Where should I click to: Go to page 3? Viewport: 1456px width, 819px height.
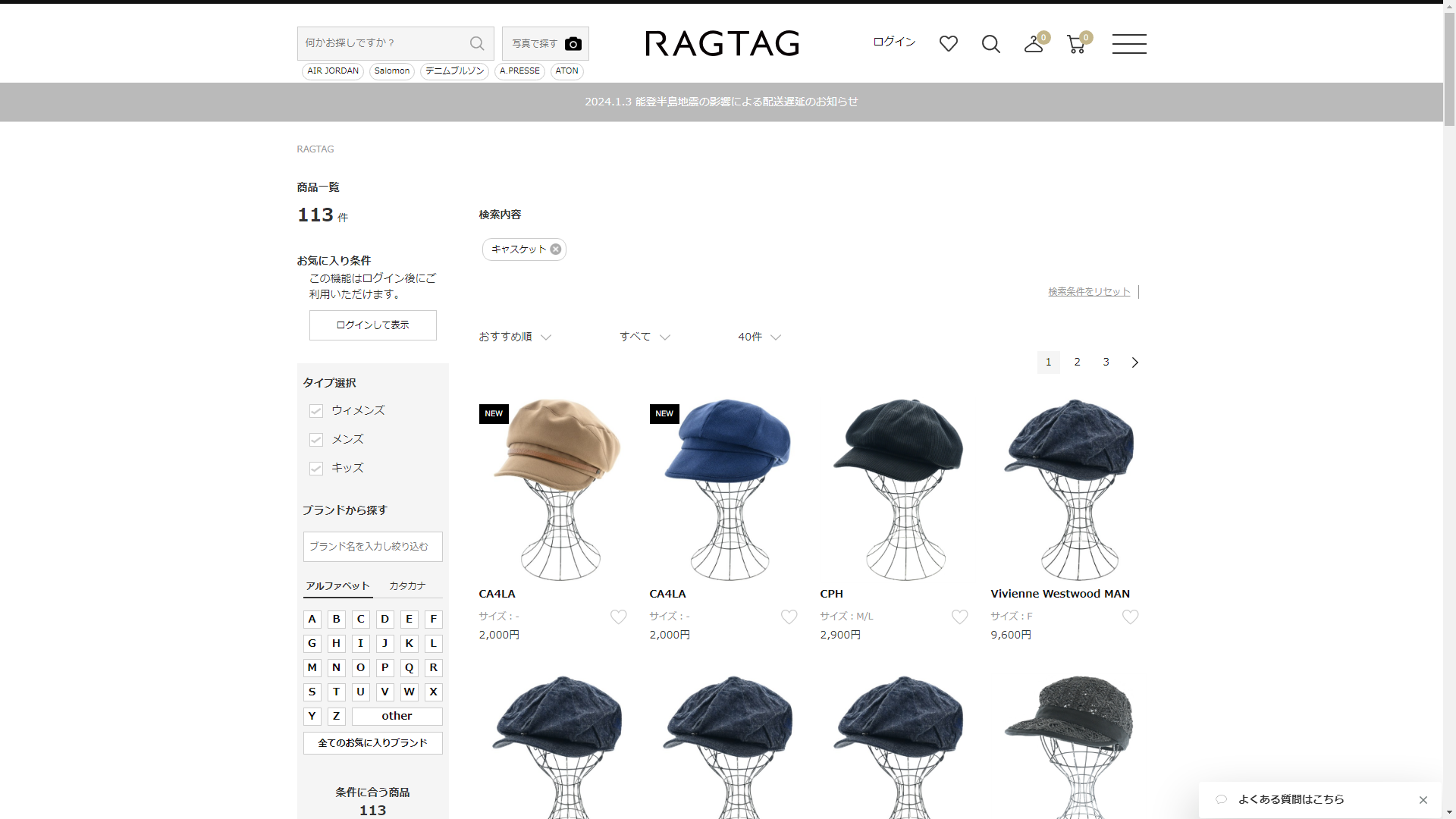coord(1106,362)
